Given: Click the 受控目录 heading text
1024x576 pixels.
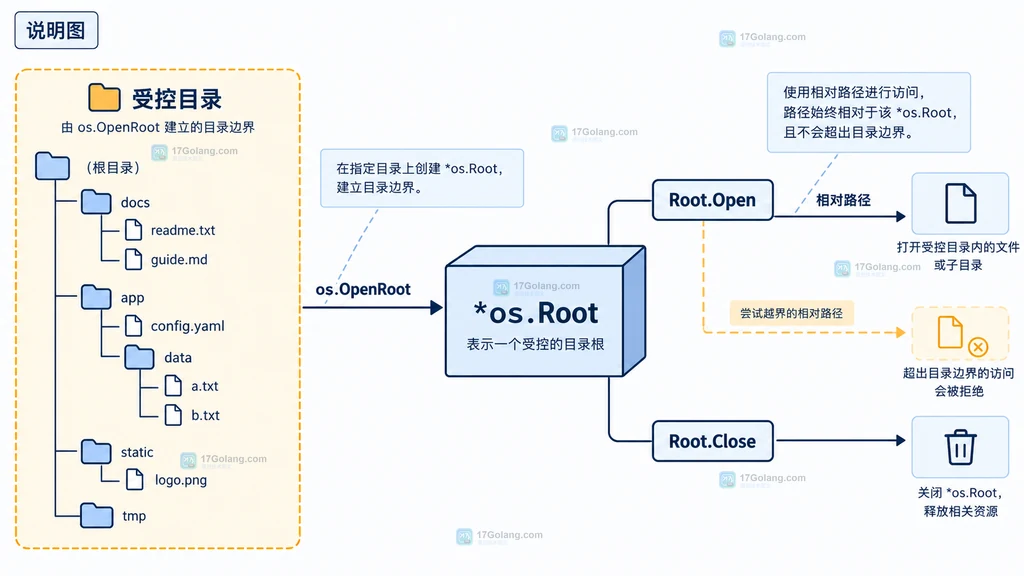Looking at the screenshot, I should click(177, 99).
